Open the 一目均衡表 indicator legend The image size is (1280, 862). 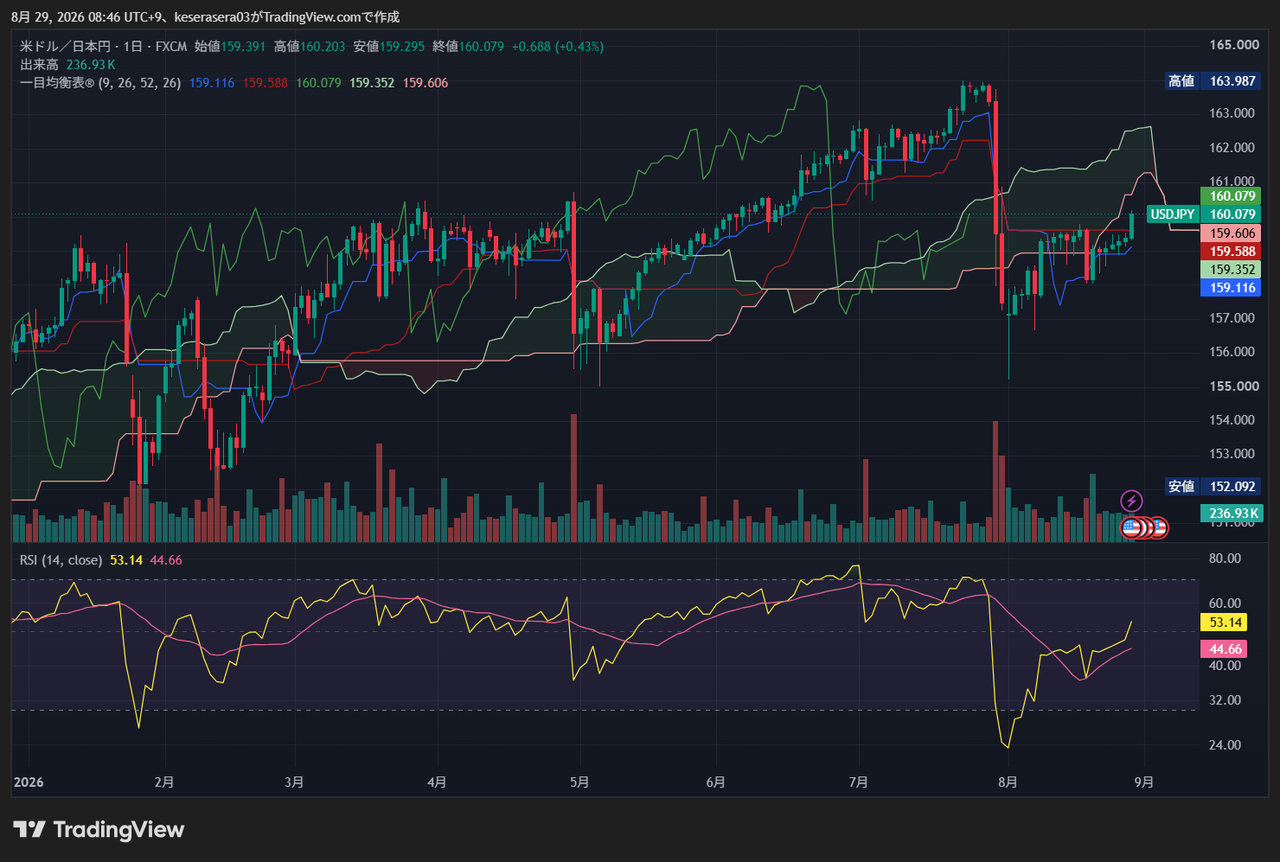tap(100, 83)
